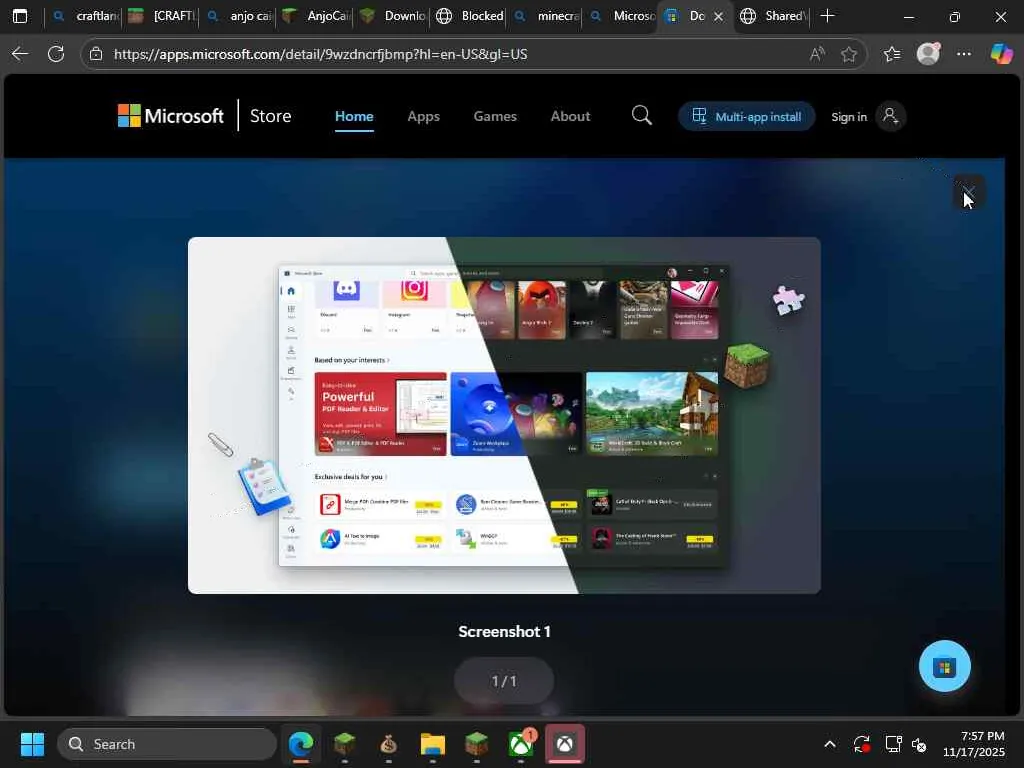Click the user account avatar icon
Viewport: 1024px width, 768px height.
pos(890,116)
